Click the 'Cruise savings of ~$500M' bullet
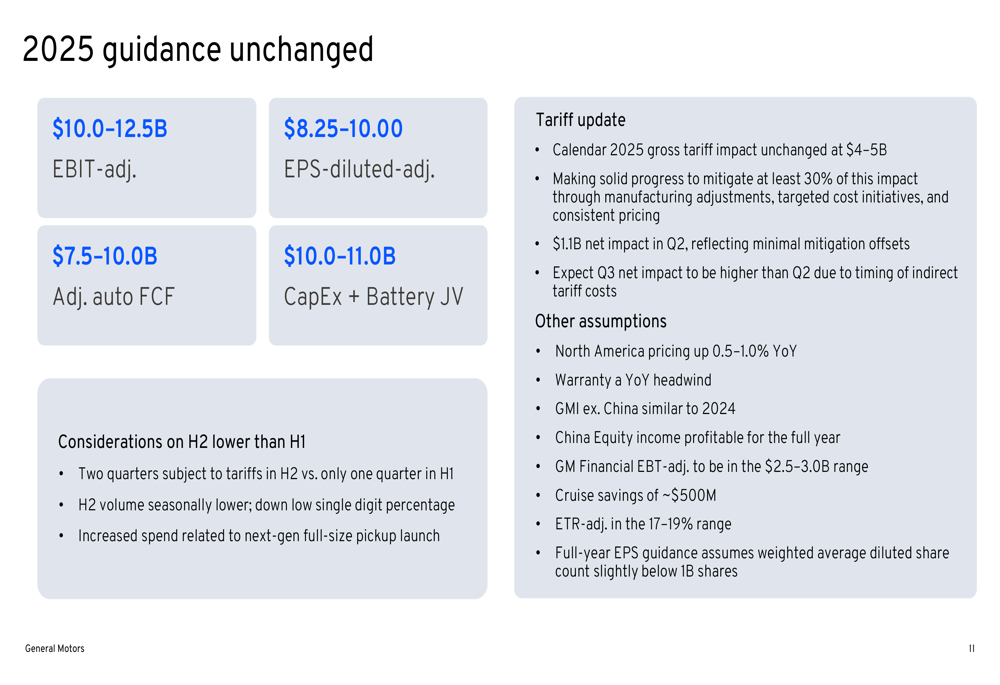 coord(635,496)
